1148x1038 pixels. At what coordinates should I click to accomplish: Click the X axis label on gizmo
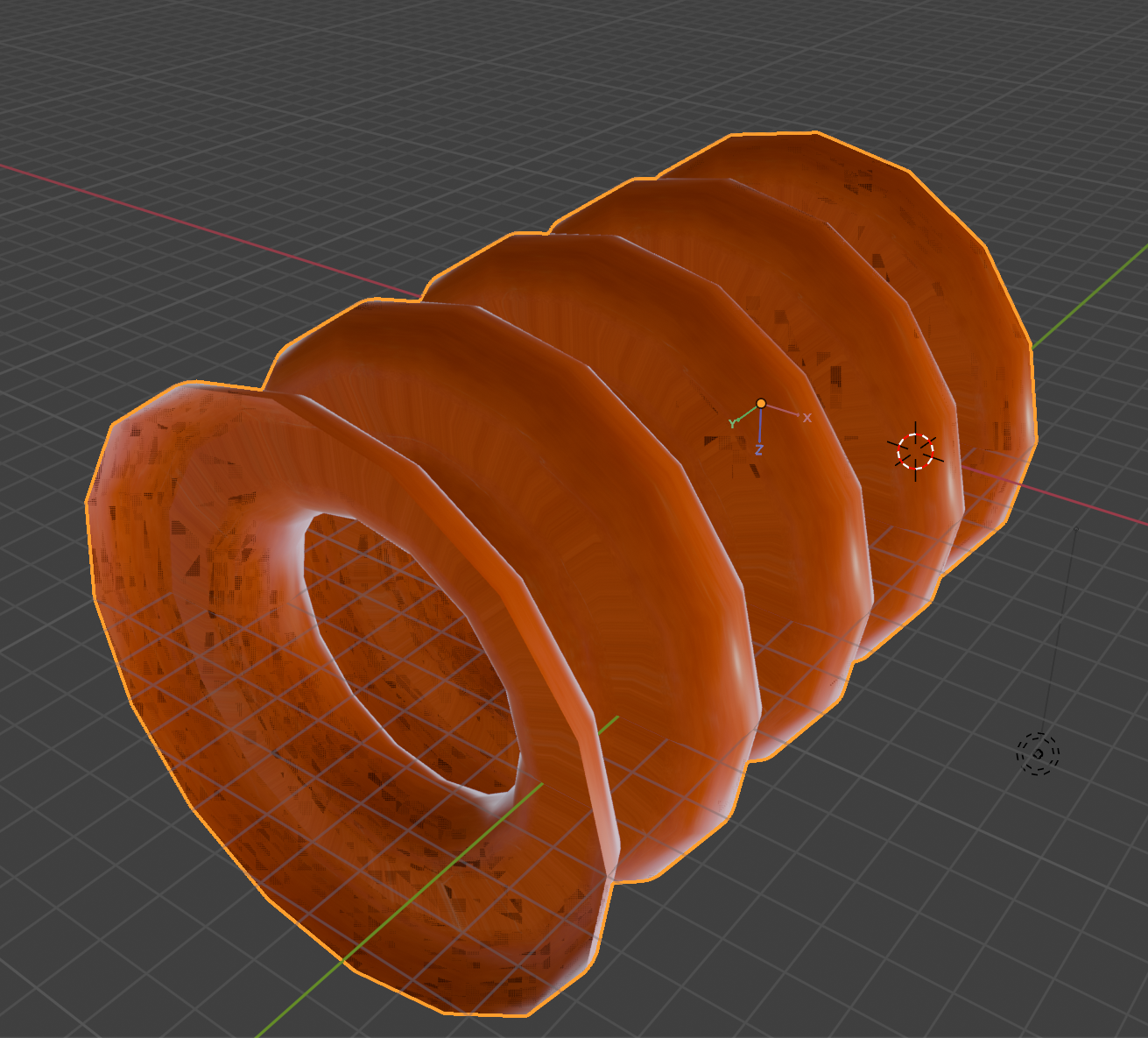[x=806, y=418]
